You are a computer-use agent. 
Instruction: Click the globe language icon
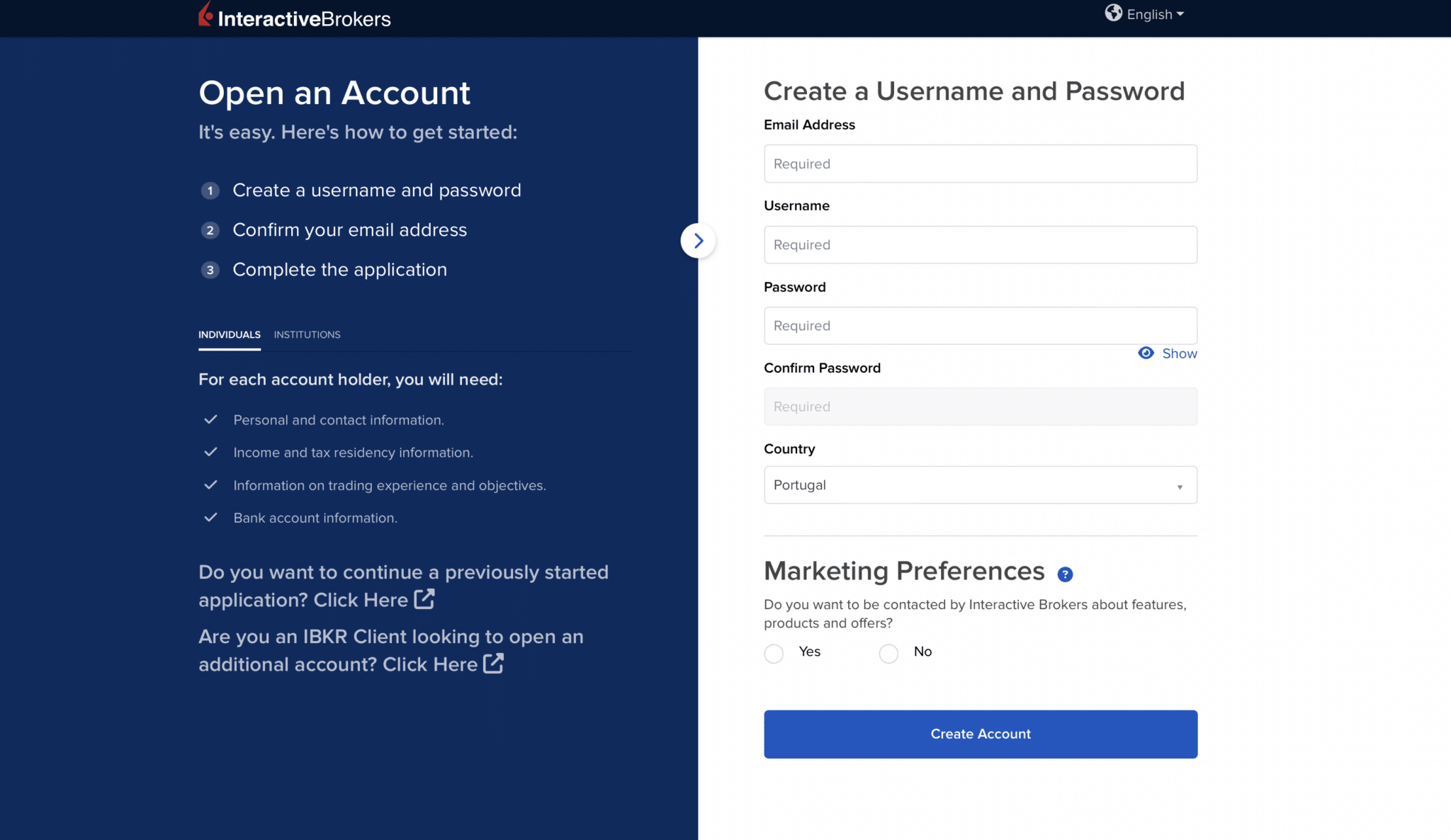[x=1113, y=13]
